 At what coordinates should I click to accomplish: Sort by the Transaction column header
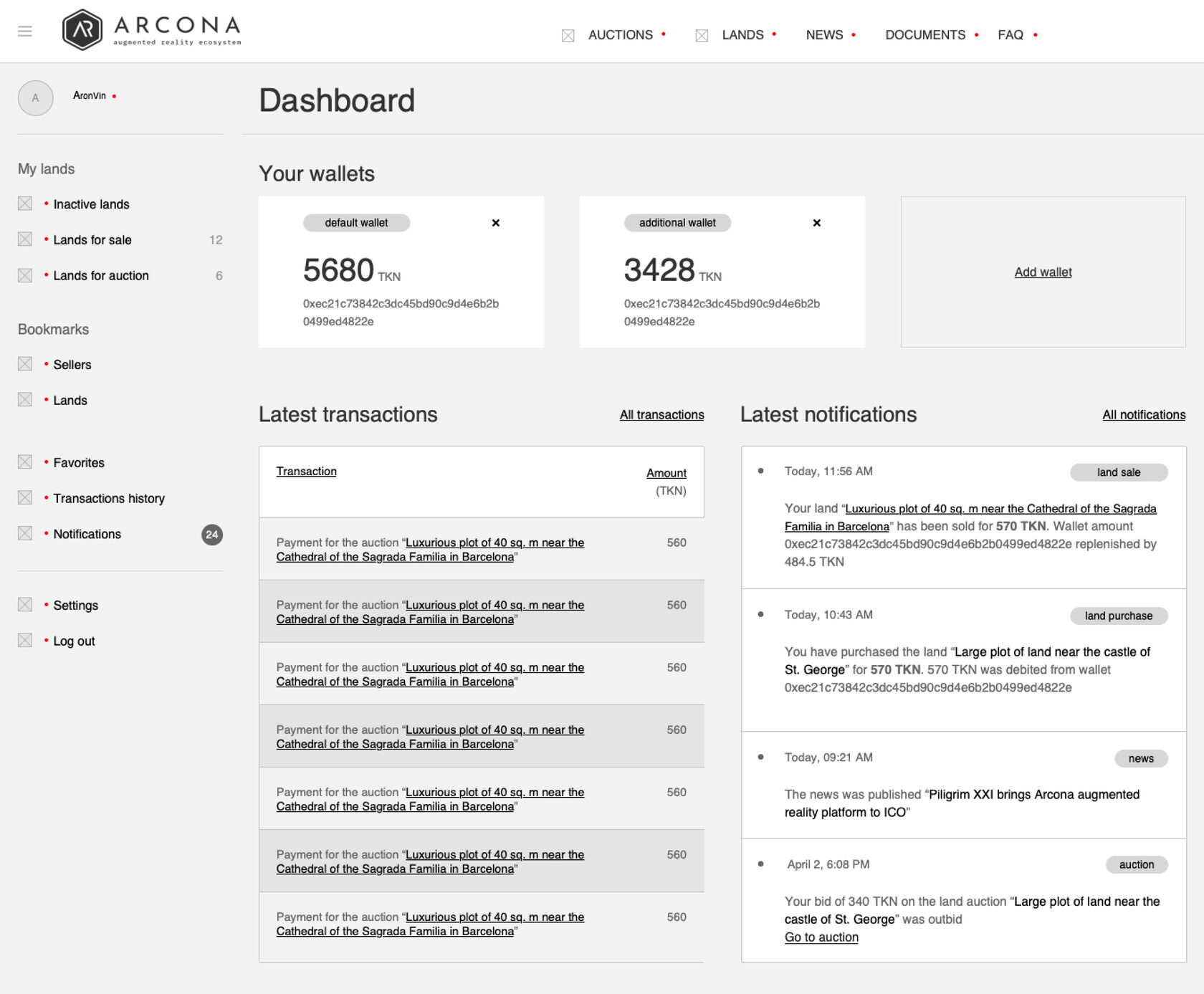(306, 472)
